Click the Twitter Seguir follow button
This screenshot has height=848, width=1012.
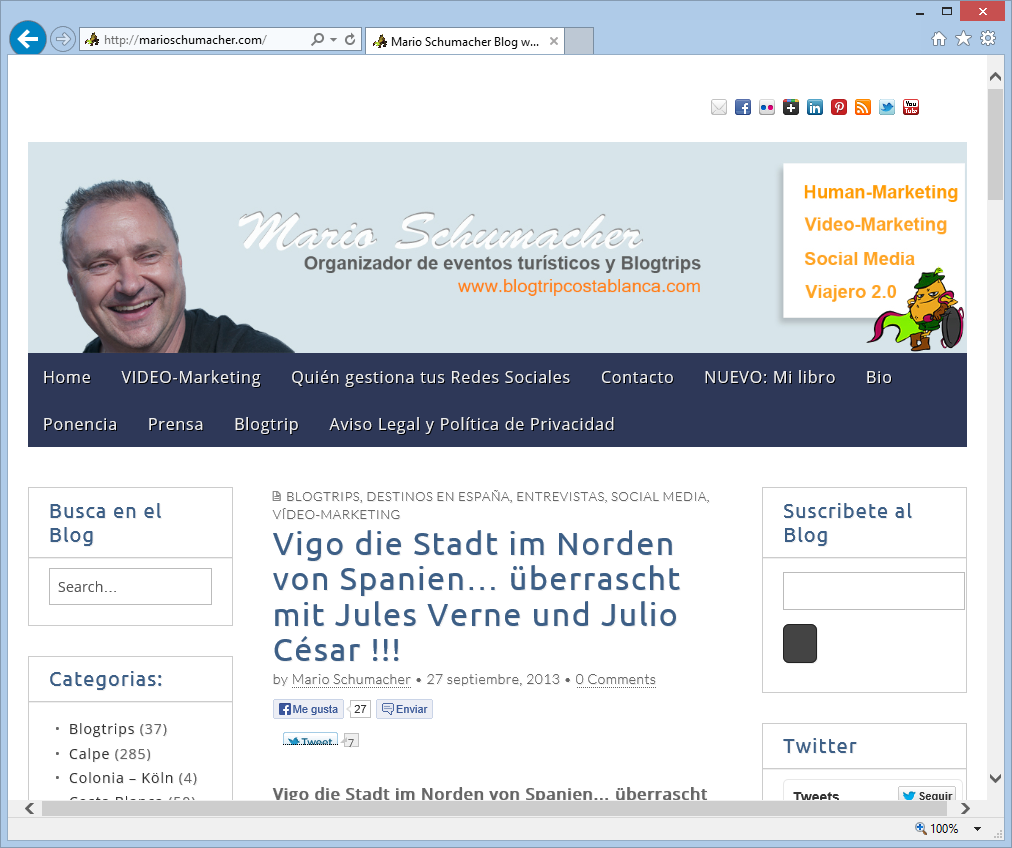pos(926,795)
